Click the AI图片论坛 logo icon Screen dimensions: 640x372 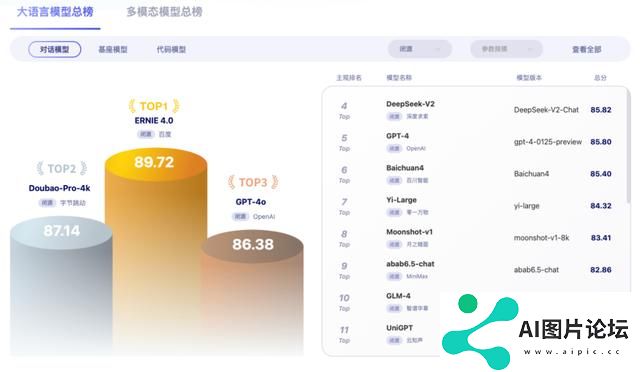click(480, 332)
